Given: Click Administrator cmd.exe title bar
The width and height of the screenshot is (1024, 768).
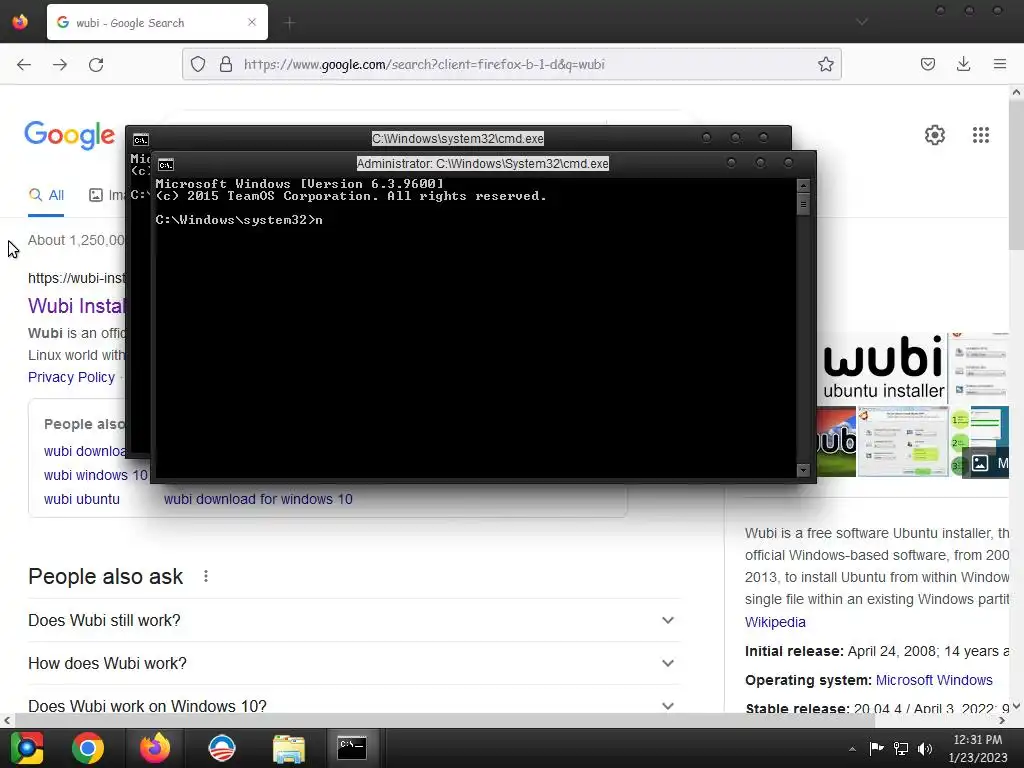Looking at the screenshot, I should (483, 164).
